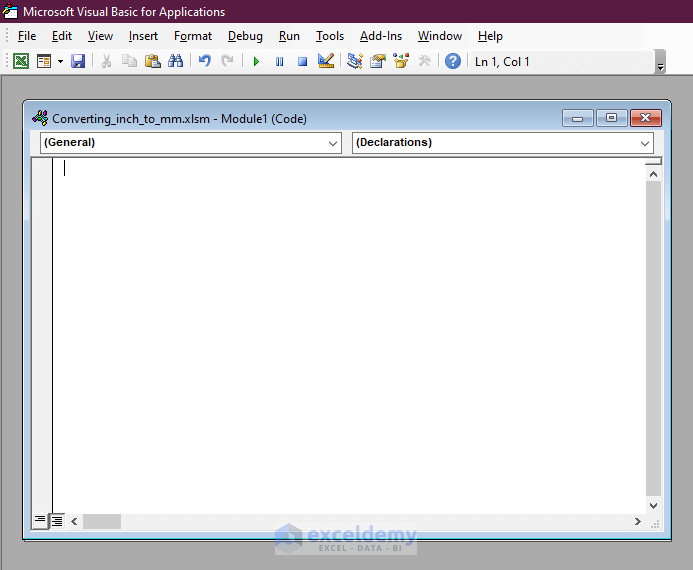Expand the toolbar options arrow
Viewport: 693px width, 570px height.
[x=660, y=61]
